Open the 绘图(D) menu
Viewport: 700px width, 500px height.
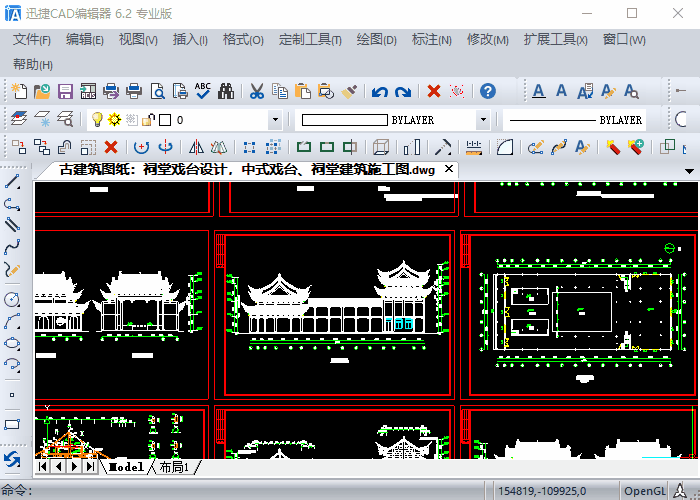point(376,40)
